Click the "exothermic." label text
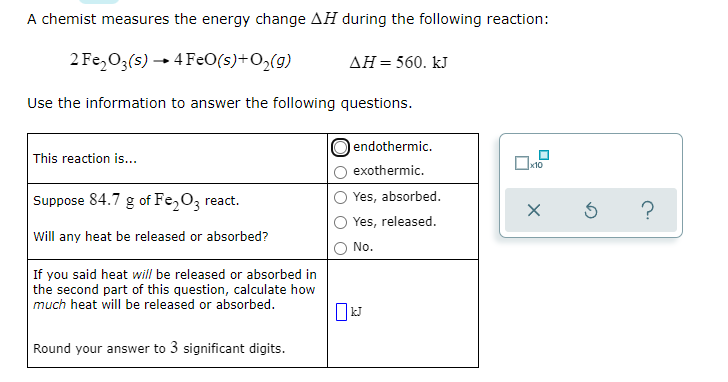The height and width of the screenshot is (382, 728). click(x=389, y=171)
